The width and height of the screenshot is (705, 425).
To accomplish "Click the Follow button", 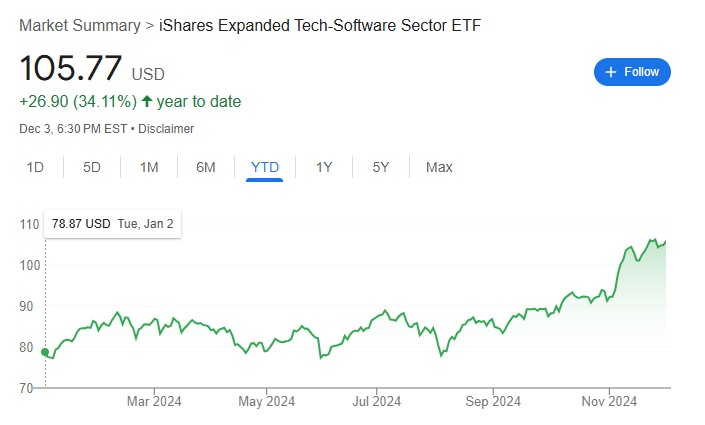I will 632,72.
